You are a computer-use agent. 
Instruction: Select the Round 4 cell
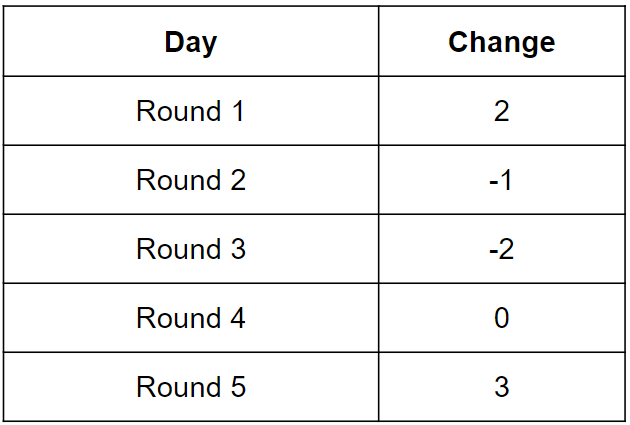pyautogui.click(x=190, y=318)
